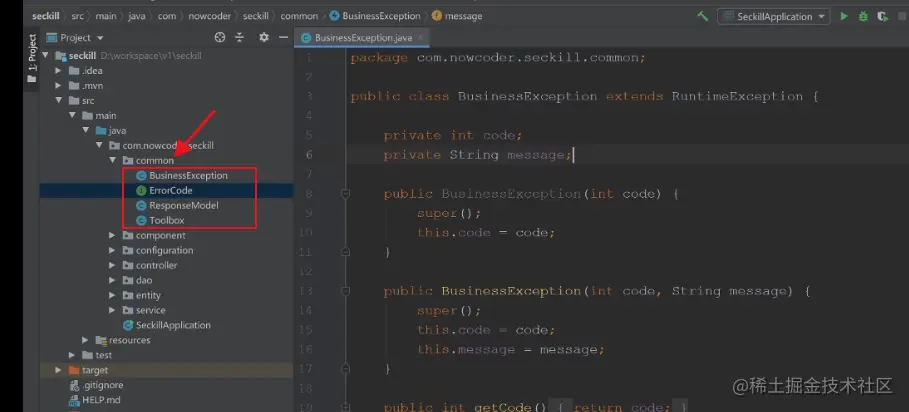Build the project with the hammer icon
This screenshot has height=412, width=909.
pos(703,16)
